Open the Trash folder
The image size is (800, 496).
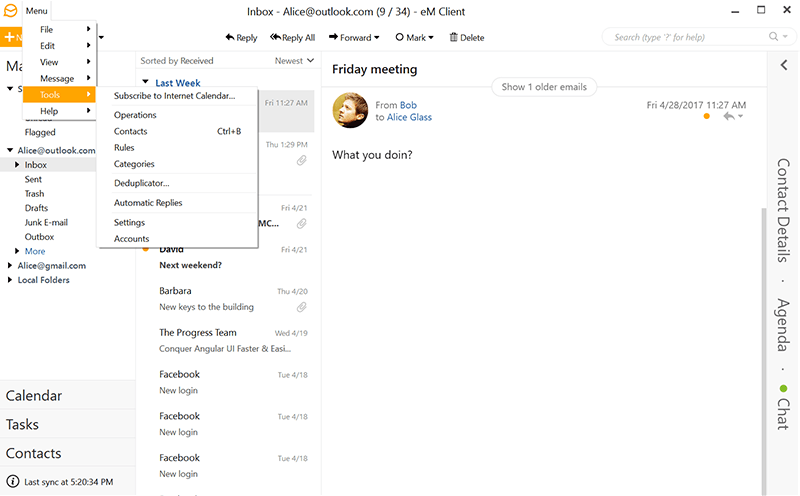34,193
